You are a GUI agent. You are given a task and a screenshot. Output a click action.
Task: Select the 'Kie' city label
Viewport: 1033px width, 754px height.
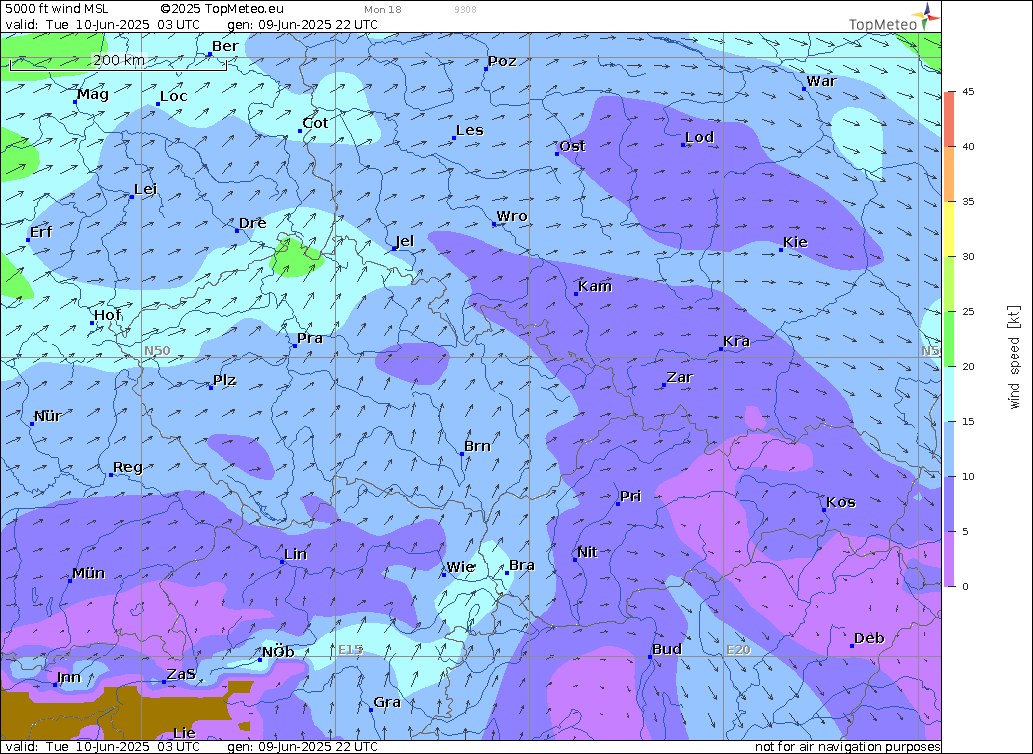[796, 242]
